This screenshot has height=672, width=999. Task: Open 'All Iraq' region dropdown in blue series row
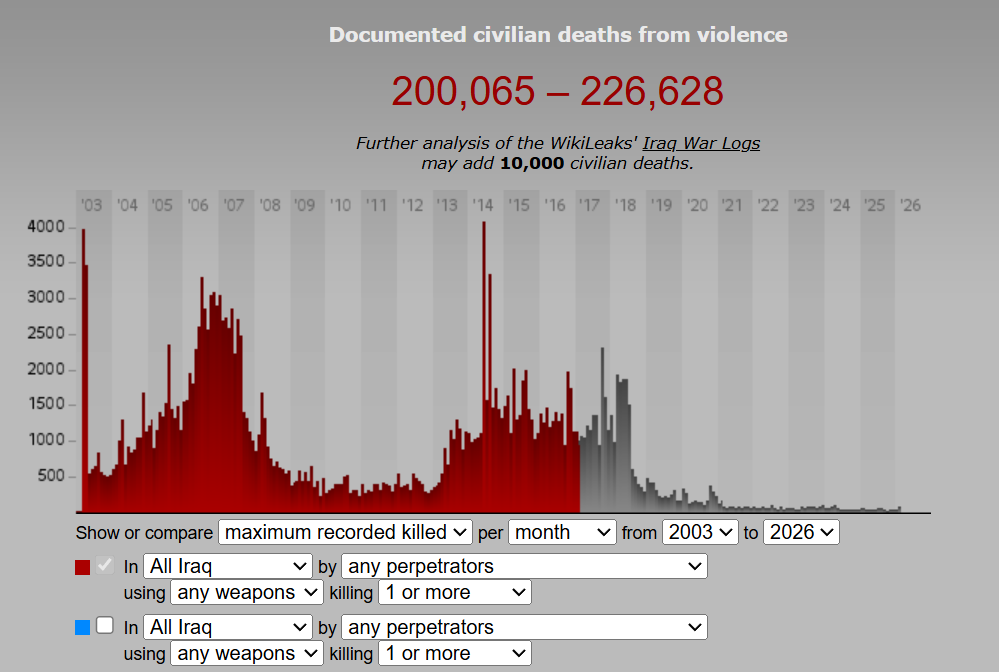pyautogui.click(x=227, y=627)
